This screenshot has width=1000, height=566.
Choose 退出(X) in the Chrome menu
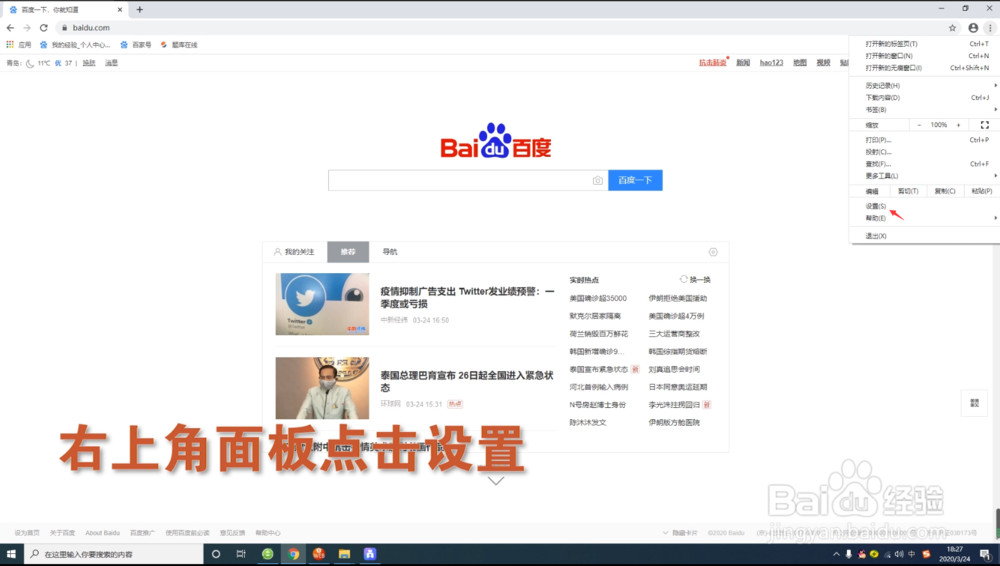point(925,236)
